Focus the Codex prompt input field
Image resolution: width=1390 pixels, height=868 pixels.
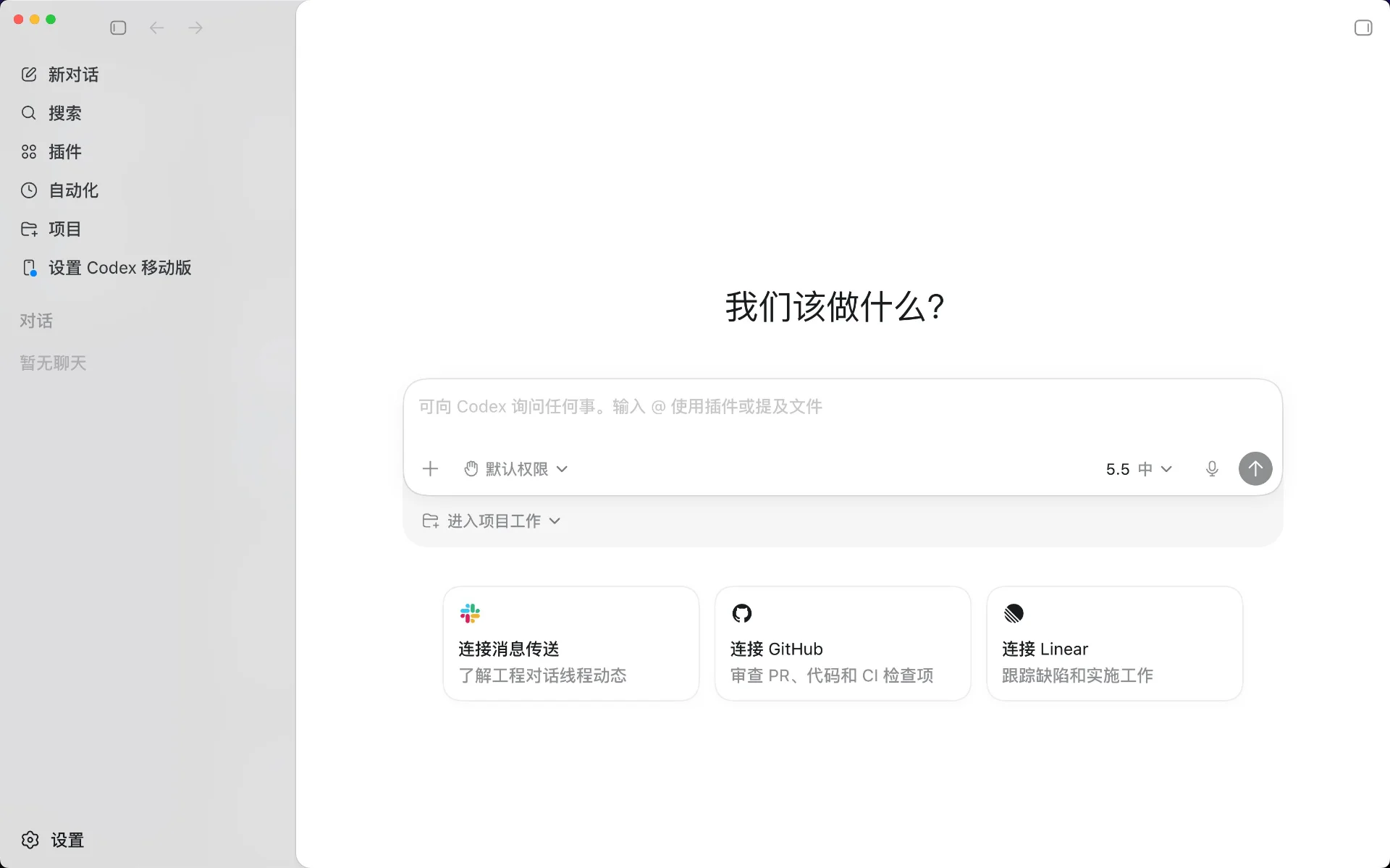click(x=843, y=407)
